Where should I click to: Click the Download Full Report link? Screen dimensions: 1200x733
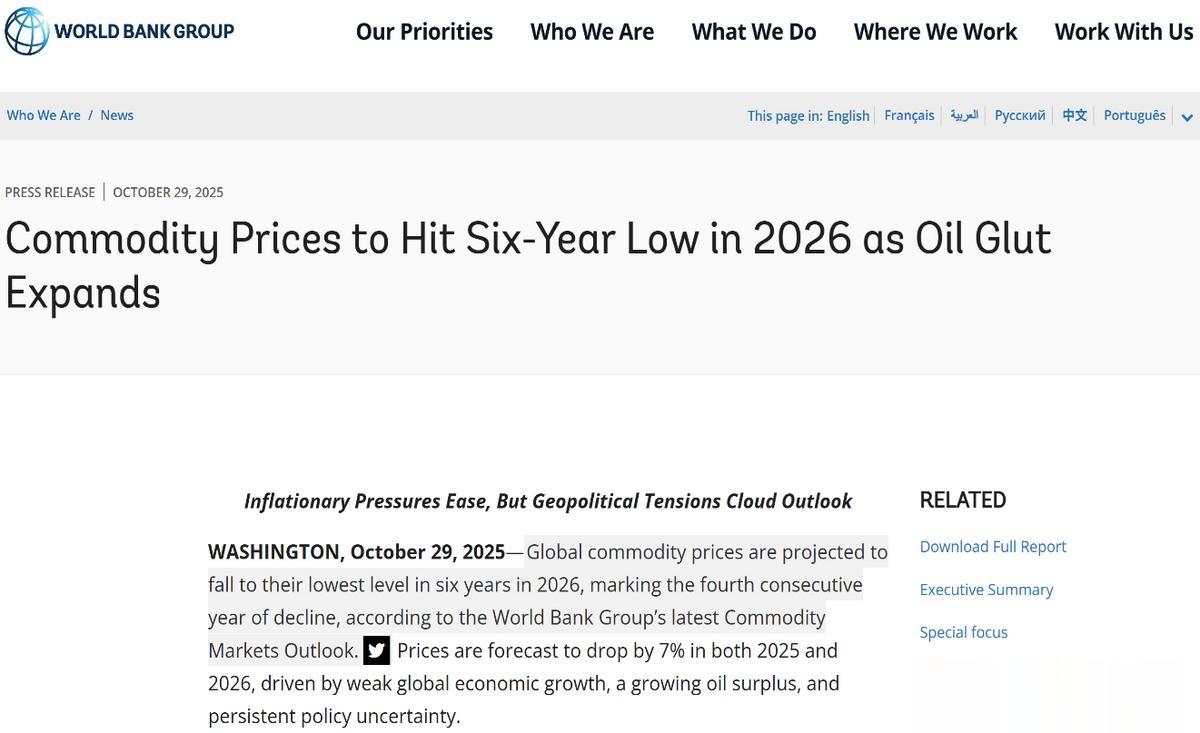point(993,547)
